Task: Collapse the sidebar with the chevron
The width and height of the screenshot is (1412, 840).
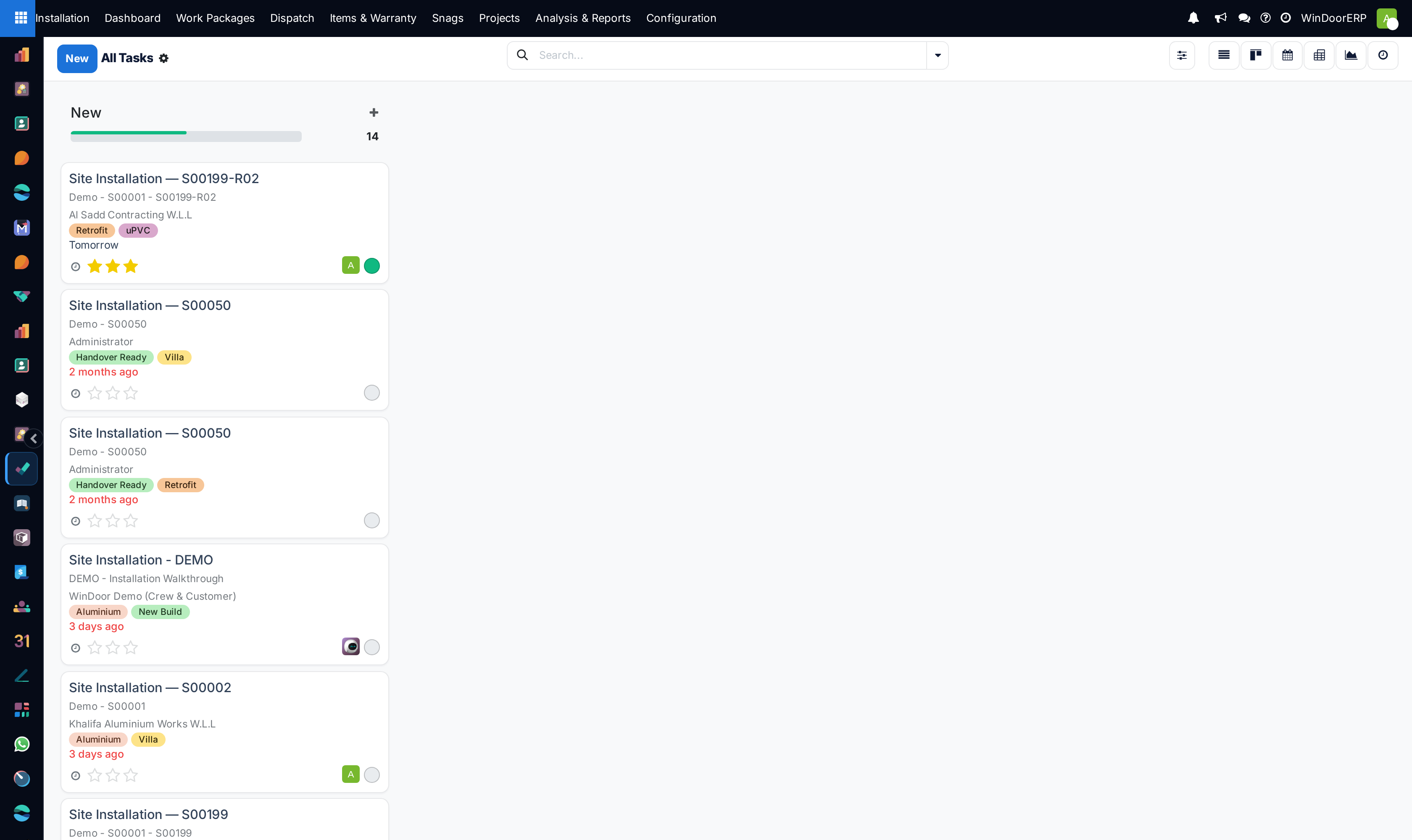Action: 34,438
